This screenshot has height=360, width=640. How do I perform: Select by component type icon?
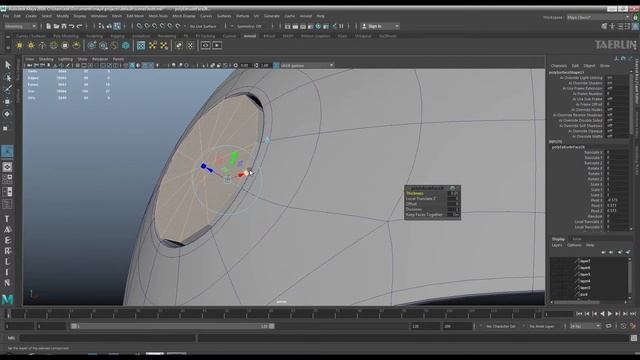pos(117,26)
